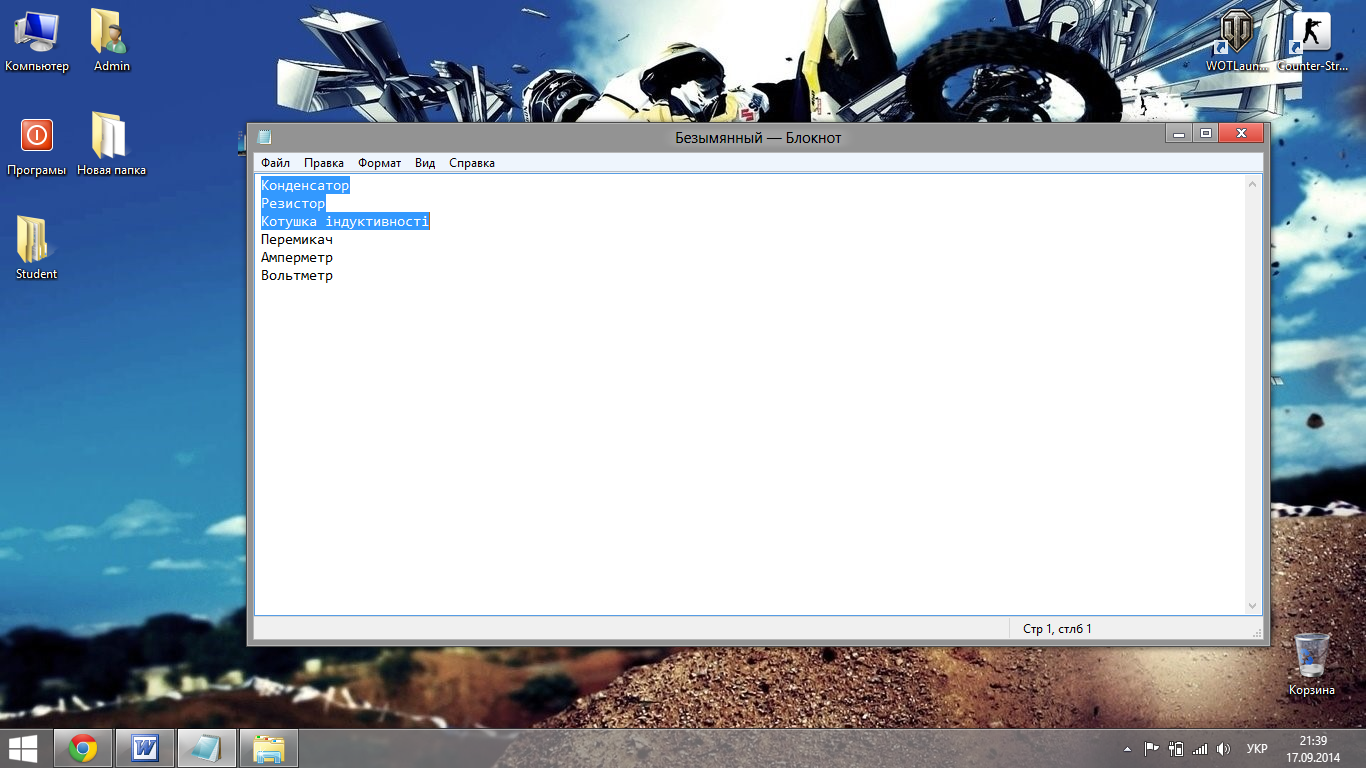Select the Корзина recycle bin icon

1311,665
